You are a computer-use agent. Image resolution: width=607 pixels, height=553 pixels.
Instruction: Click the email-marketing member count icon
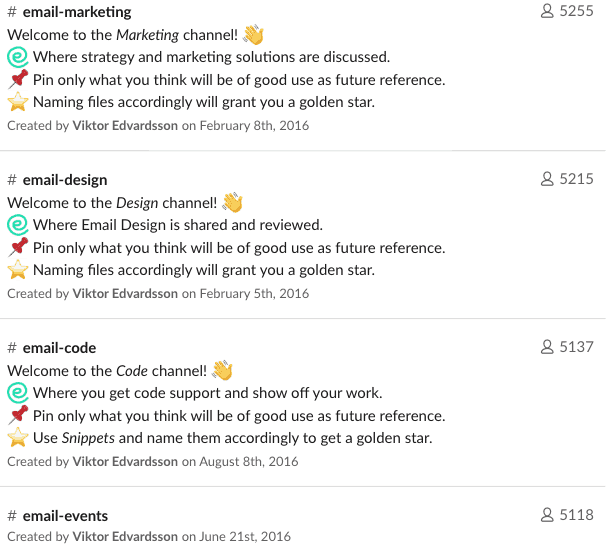[x=547, y=11]
